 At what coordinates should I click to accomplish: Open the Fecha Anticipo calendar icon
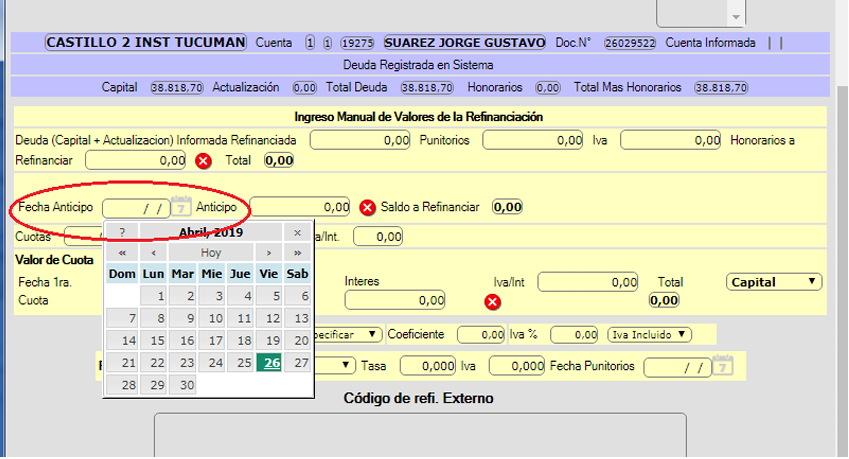[x=180, y=207]
